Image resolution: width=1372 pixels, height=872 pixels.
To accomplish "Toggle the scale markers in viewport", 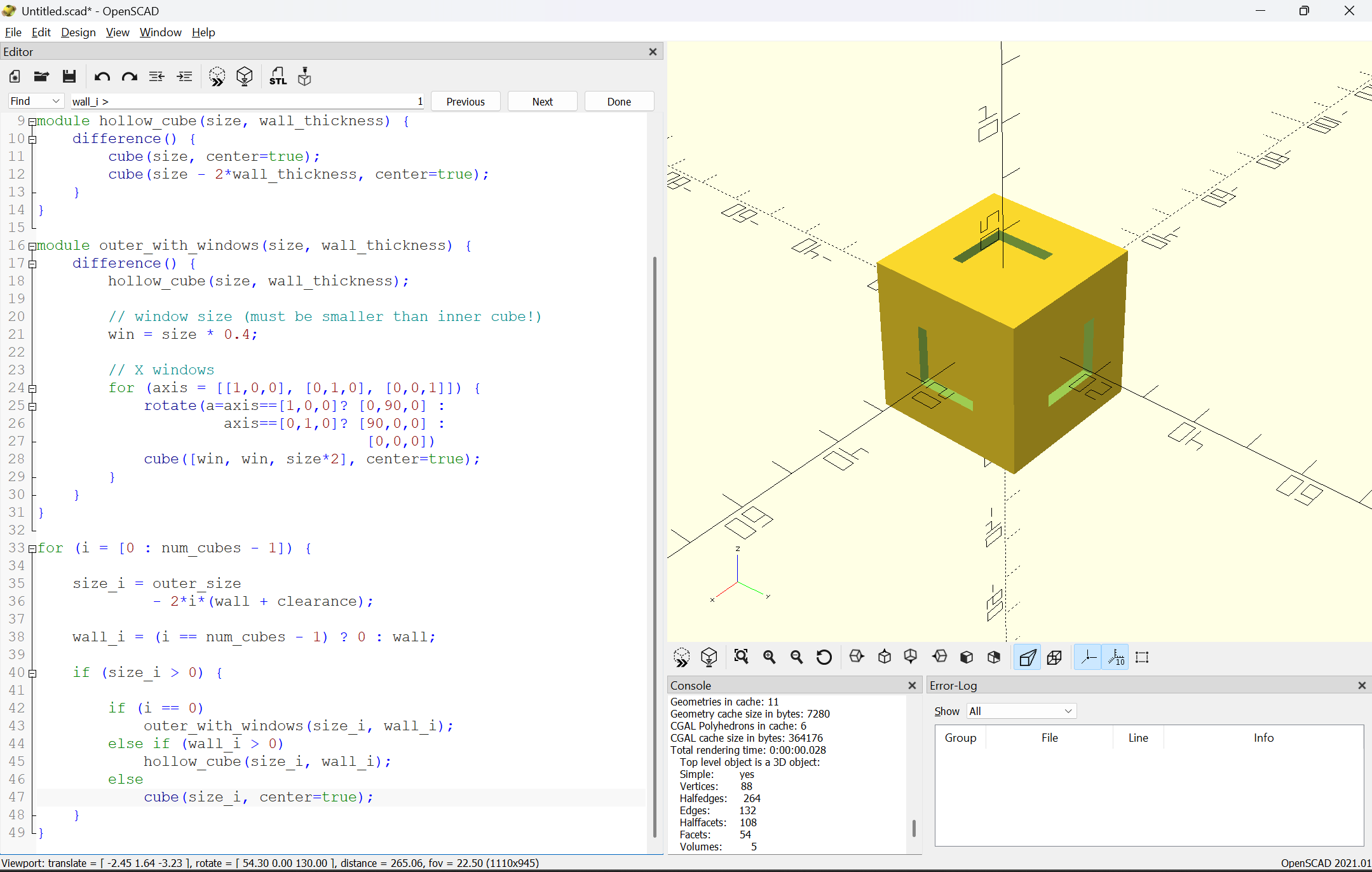I will (1115, 657).
